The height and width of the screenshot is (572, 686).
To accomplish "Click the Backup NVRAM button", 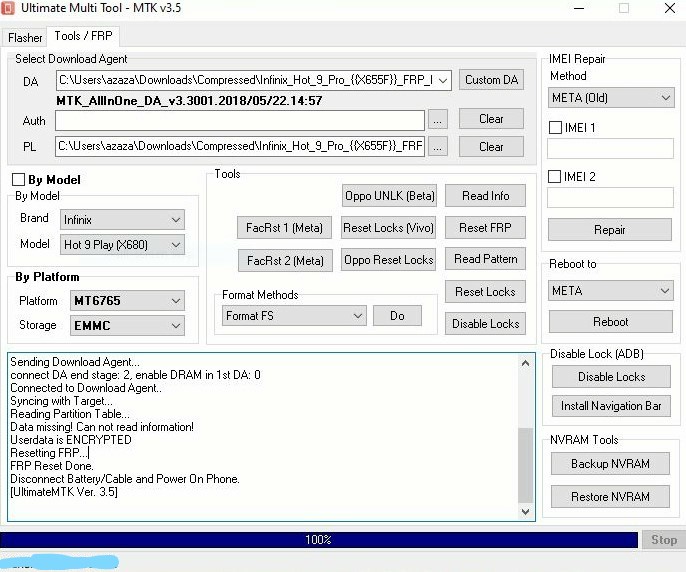I will (x=610, y=463).
